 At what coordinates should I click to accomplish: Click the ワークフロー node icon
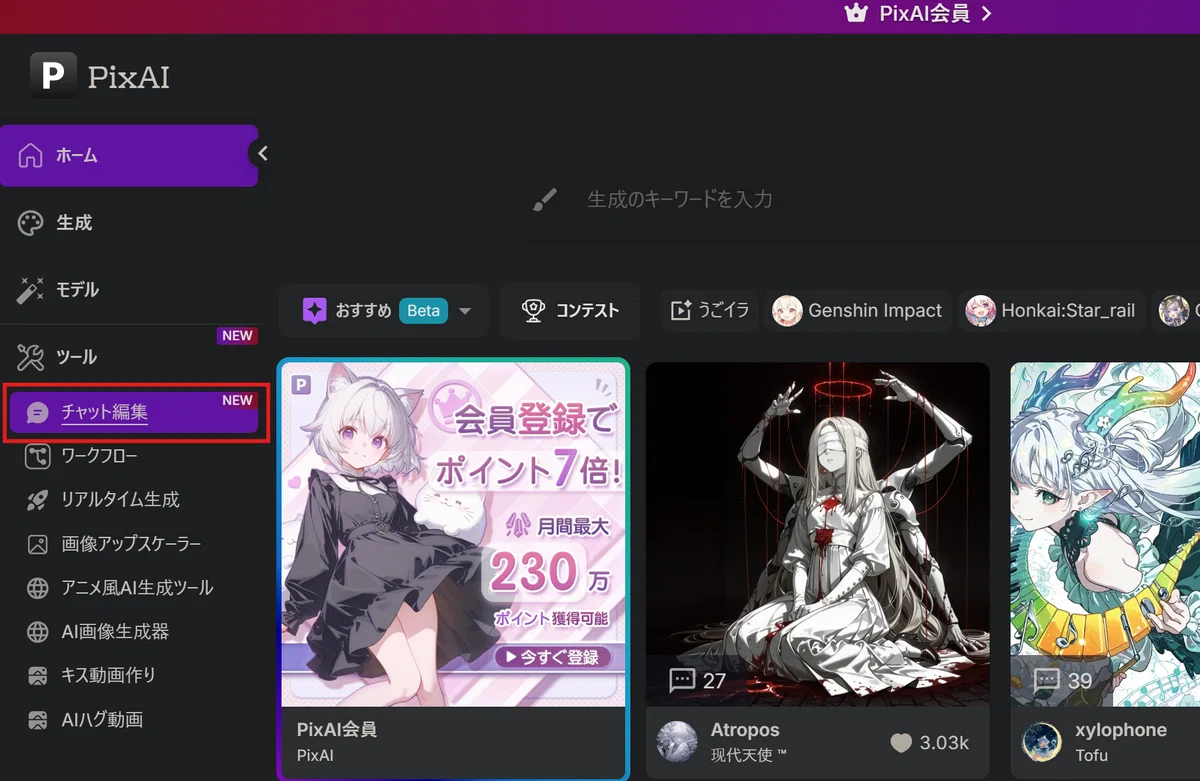point(38,457)
